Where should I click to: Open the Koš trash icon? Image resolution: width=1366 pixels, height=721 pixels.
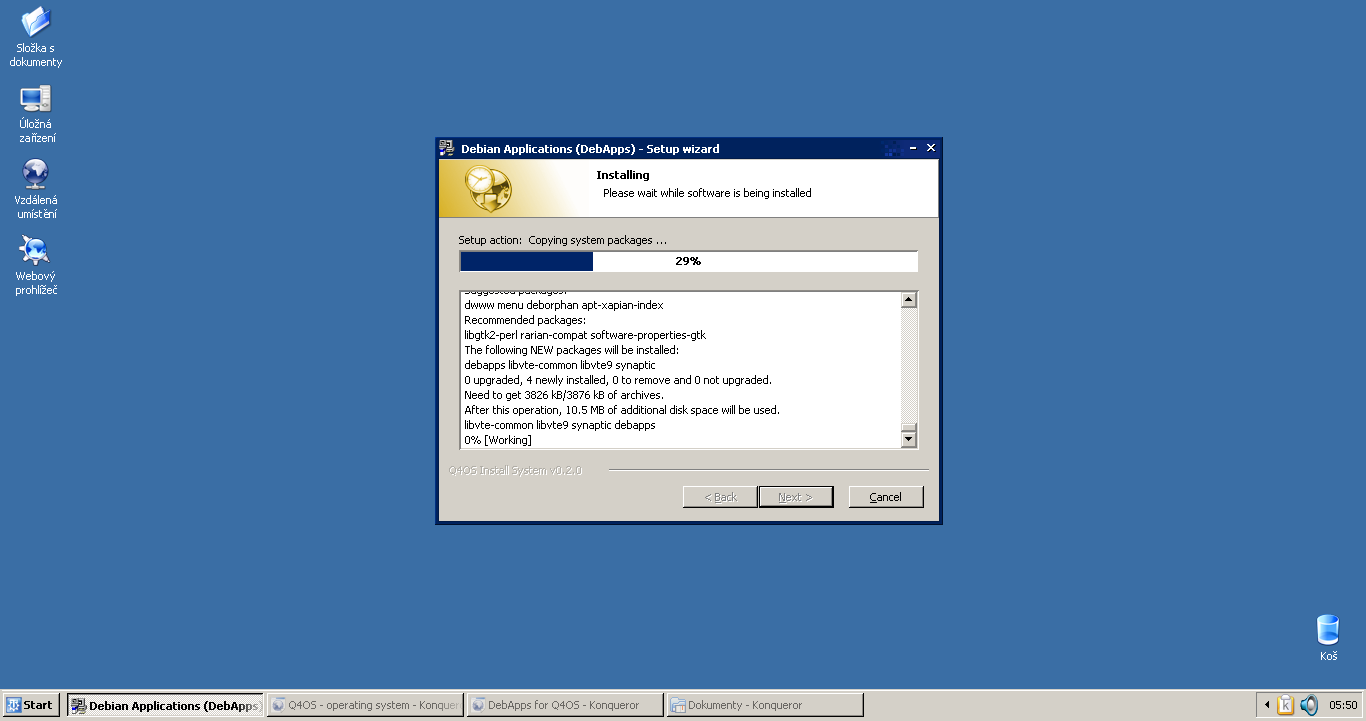pyautogui.click(x=1328, y=638)
